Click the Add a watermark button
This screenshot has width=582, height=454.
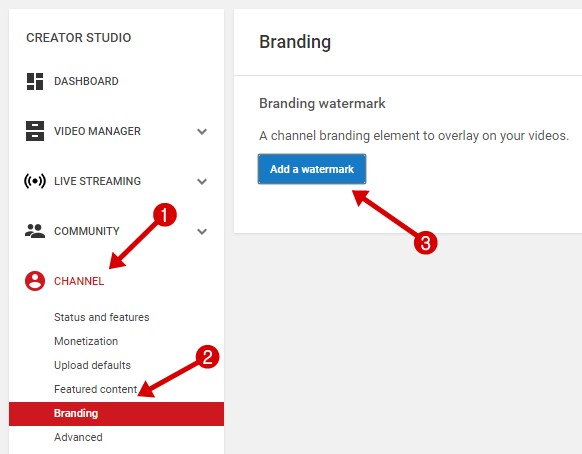tap(312, 169)
